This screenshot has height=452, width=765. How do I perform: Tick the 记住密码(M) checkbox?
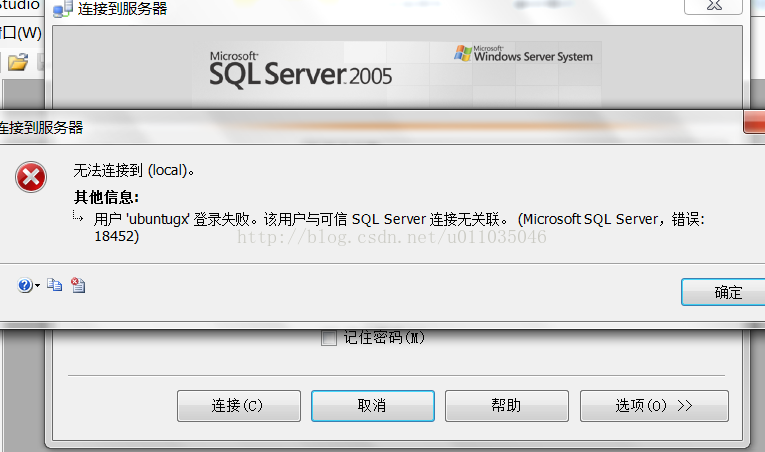(x=329, y=338)
